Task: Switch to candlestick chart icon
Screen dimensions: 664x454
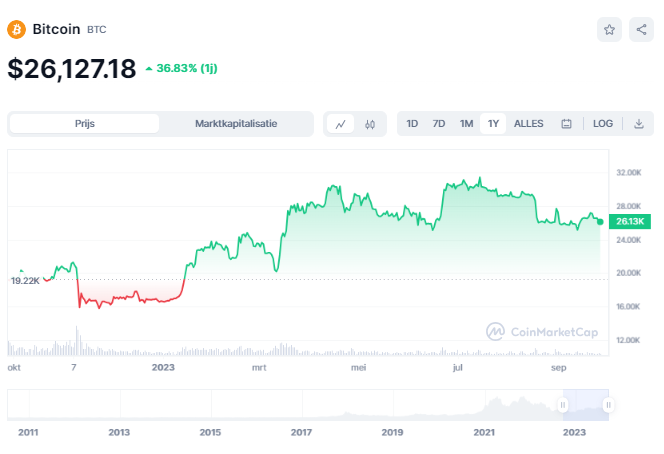Action: coord(370,124)
